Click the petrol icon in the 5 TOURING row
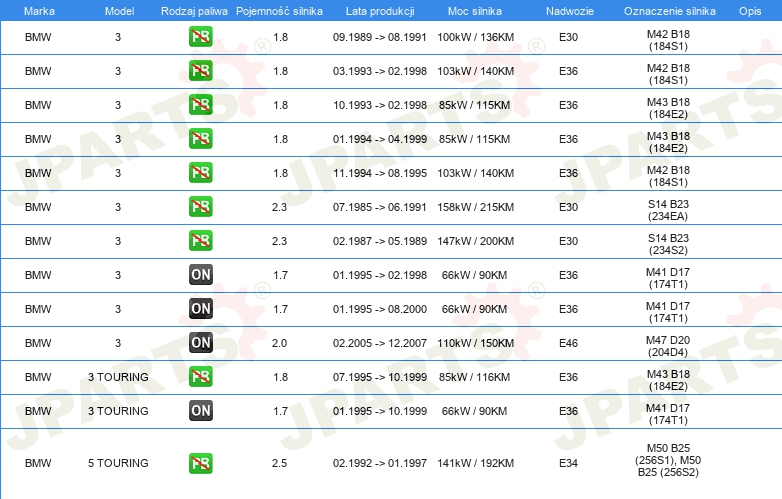This screenshot has width=782, height=499. tap(200, 463)
